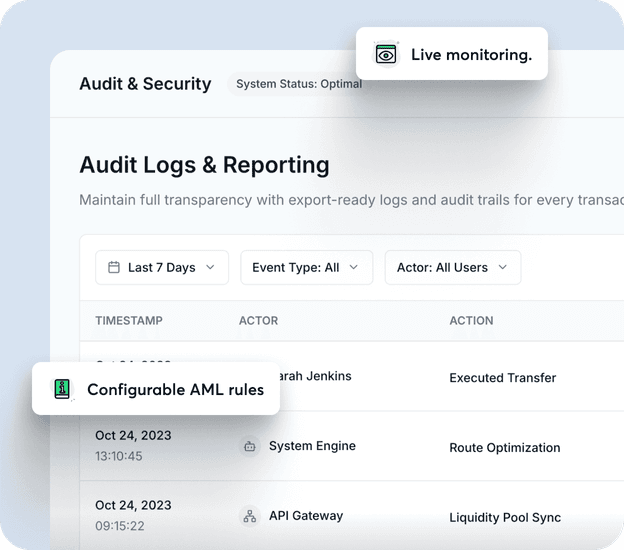Click the Audit Logs & Reporting heading
Screen dimensions: 624x550
[x=205, y=165]
